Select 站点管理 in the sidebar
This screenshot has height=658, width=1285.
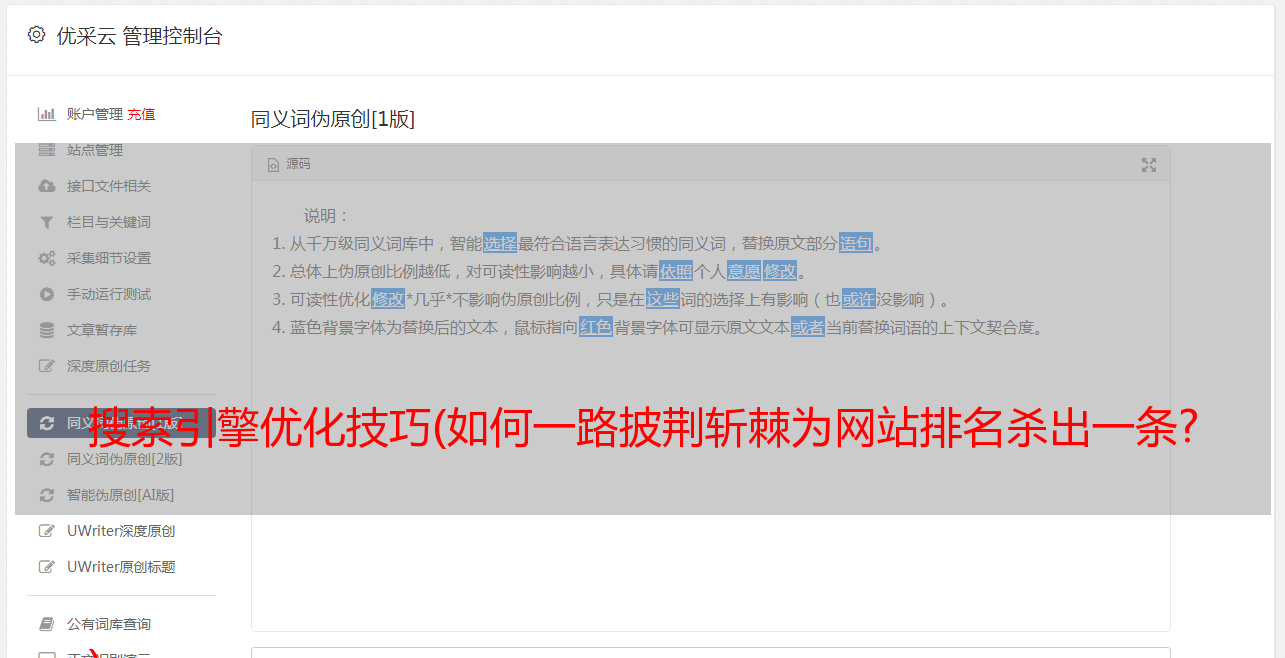[x=95, y=150]
